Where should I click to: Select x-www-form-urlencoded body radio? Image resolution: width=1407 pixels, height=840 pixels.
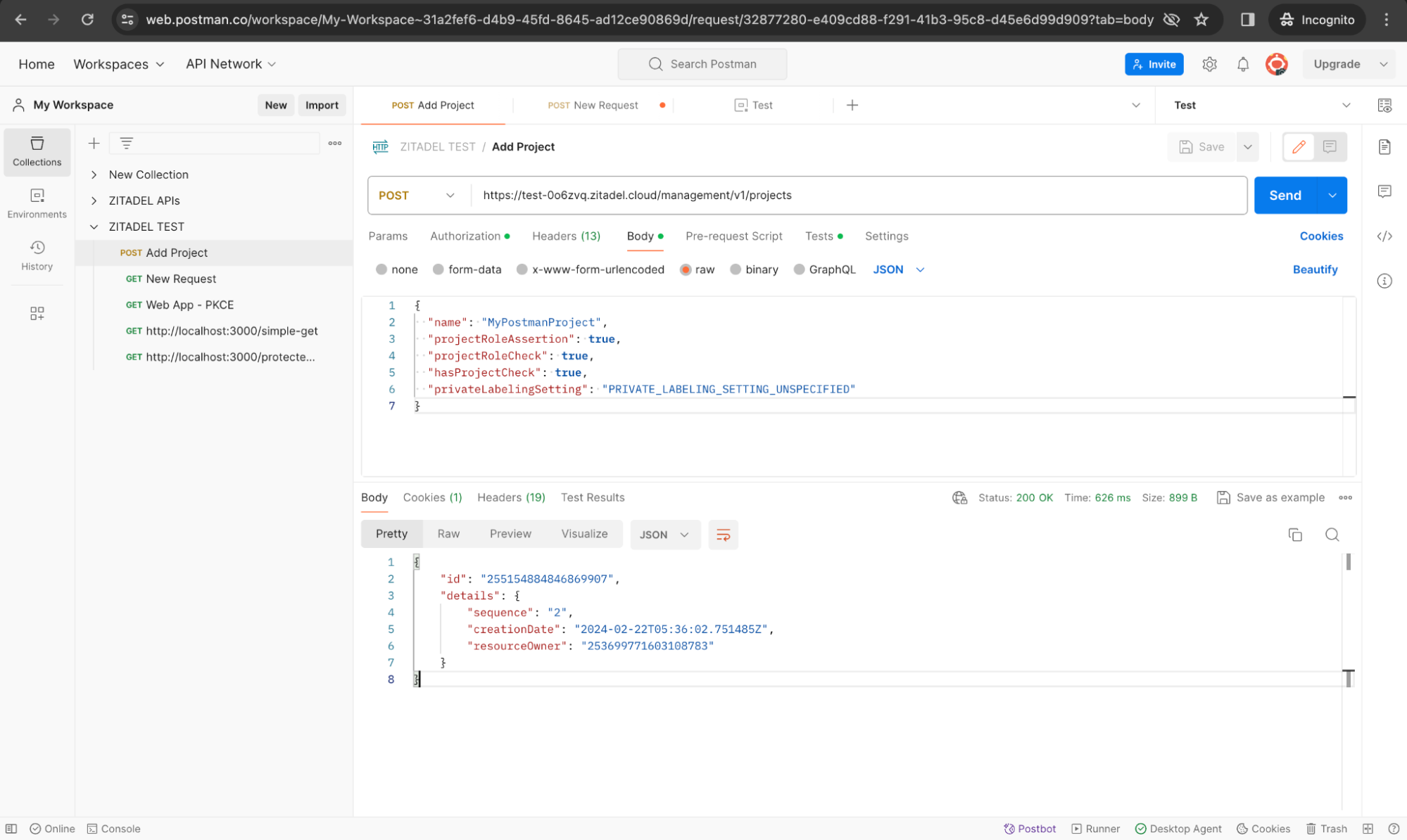coord(522,269)
